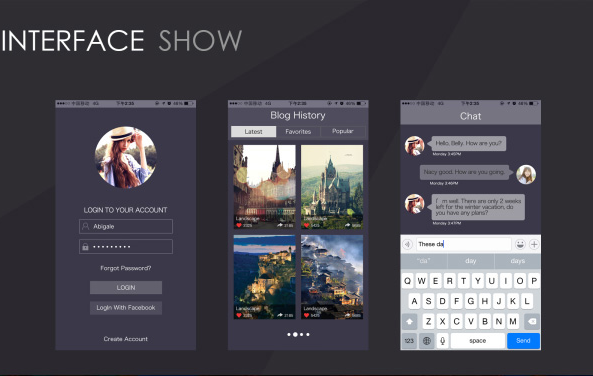Tap avatar next to winter vacation message
Image resolution: width=593 pixels, height=376 pixels.
[x=414, y=204]
